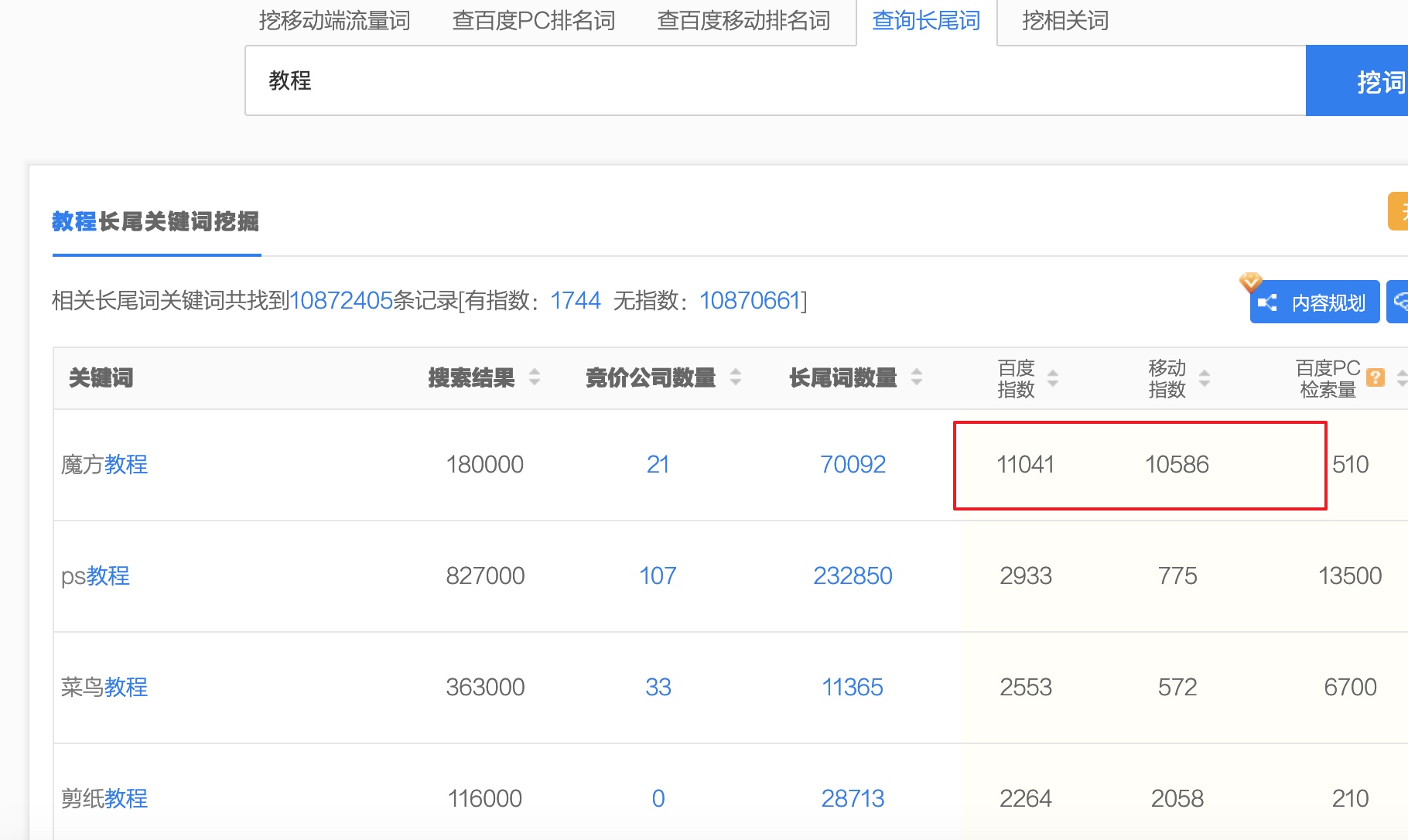Click bidding company count 33
Screen dimensions: 1408x840
click(x=658, y=688)
